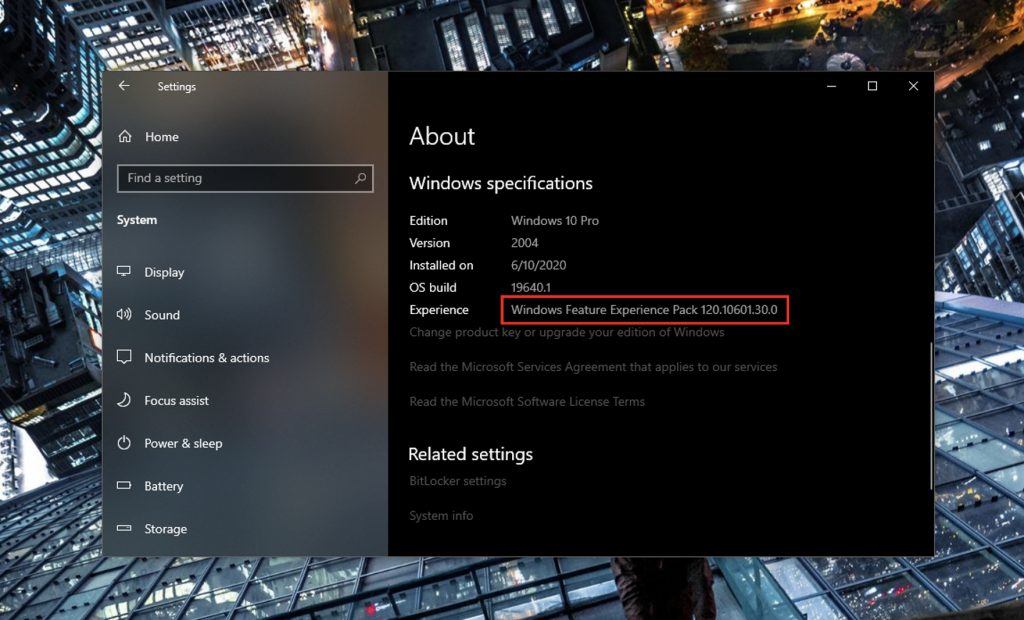Screen dimensions: 1024x620
Task: Read the Microsoft Services Agreement link
Action: pos(593,367)
